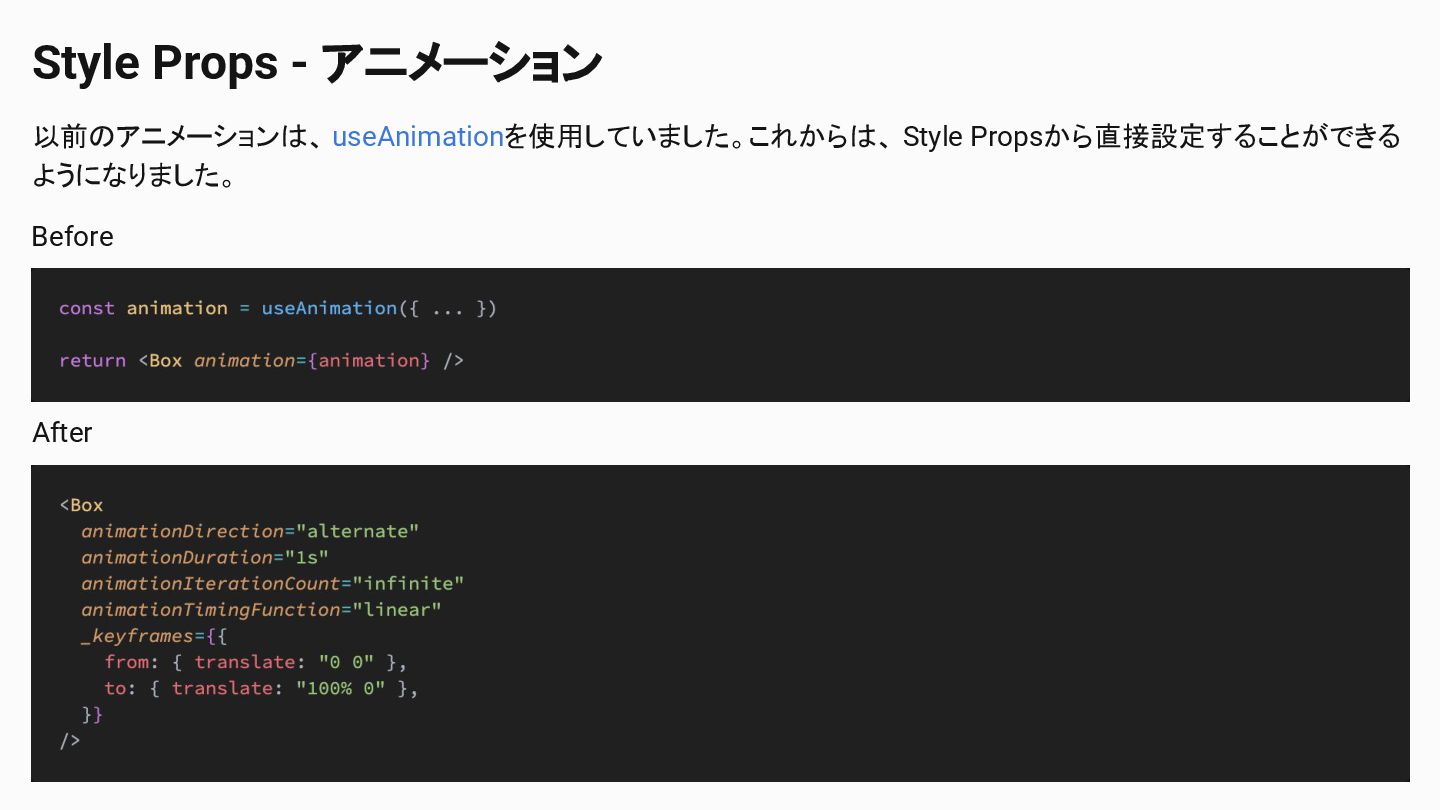Click the "alternate" string value
The height and width of the screenshot is (810, 1440).
[x=358, y=531]
